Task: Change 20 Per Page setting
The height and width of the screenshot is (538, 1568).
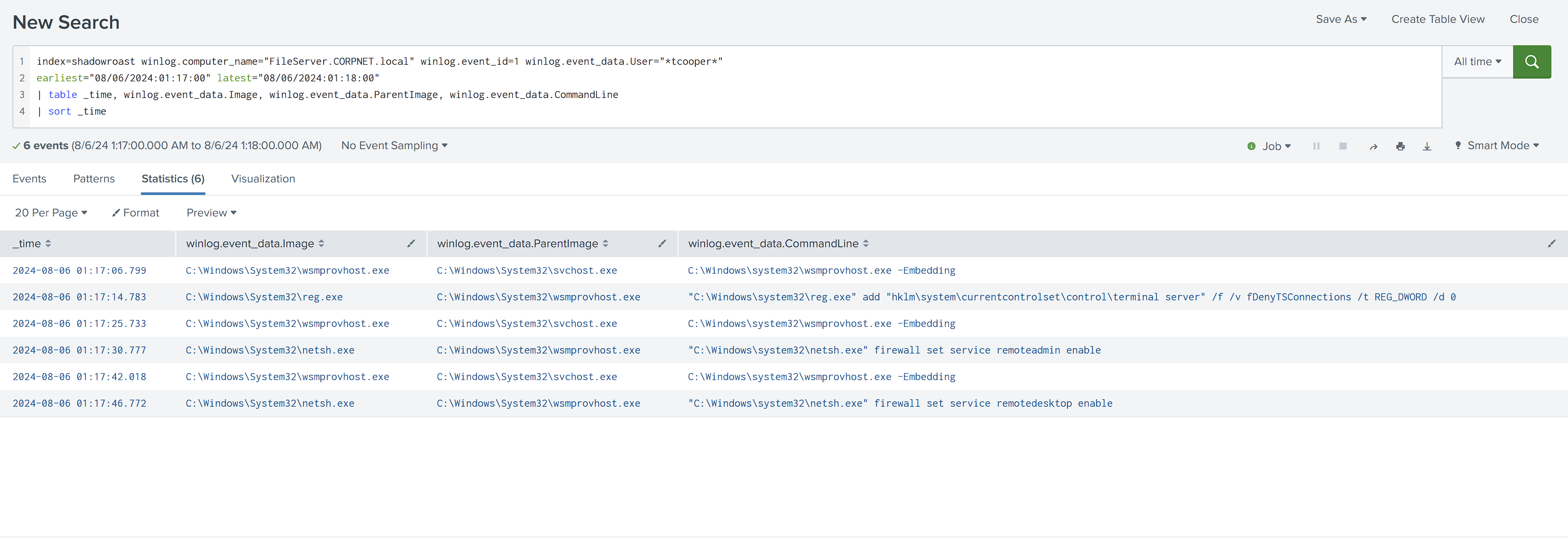Action: point(51,213)
